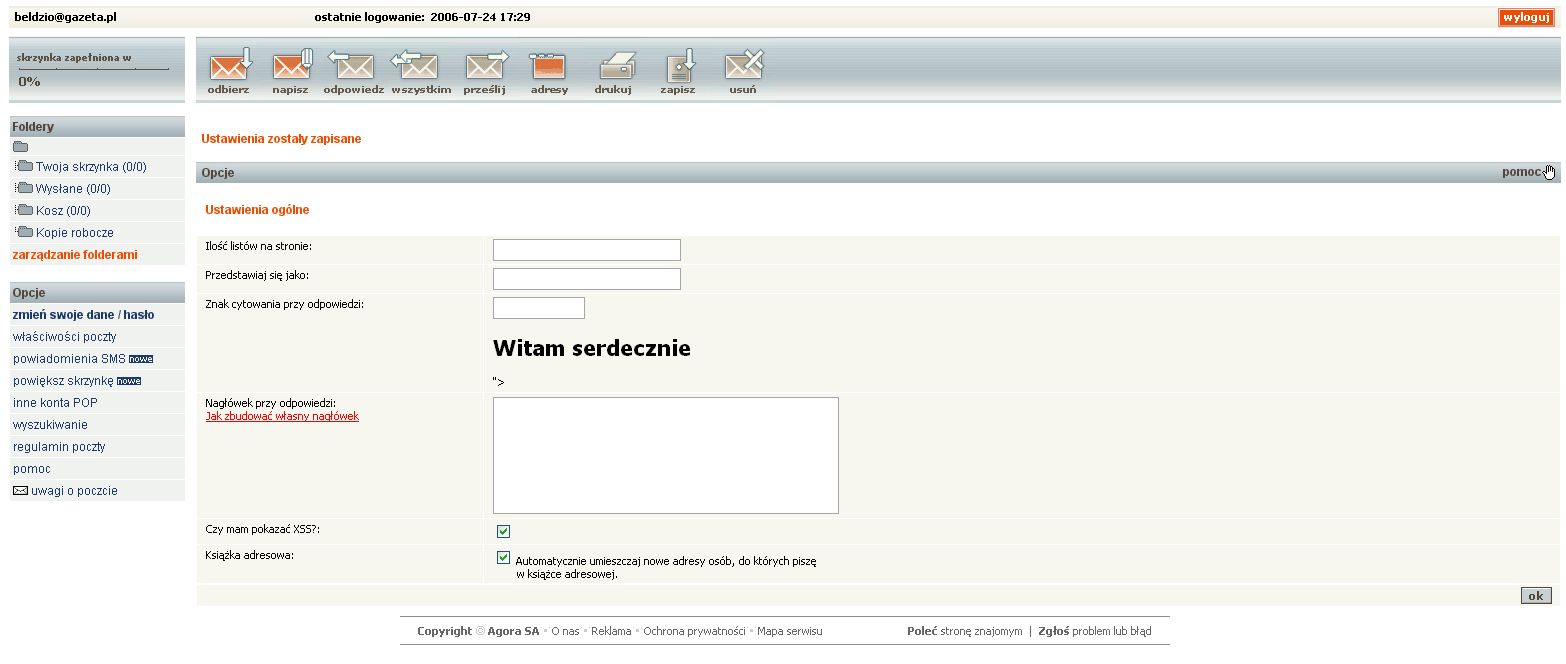The image size is (1566, 664).
Task: Select powiadomienia SMS option
Action: 69,359
